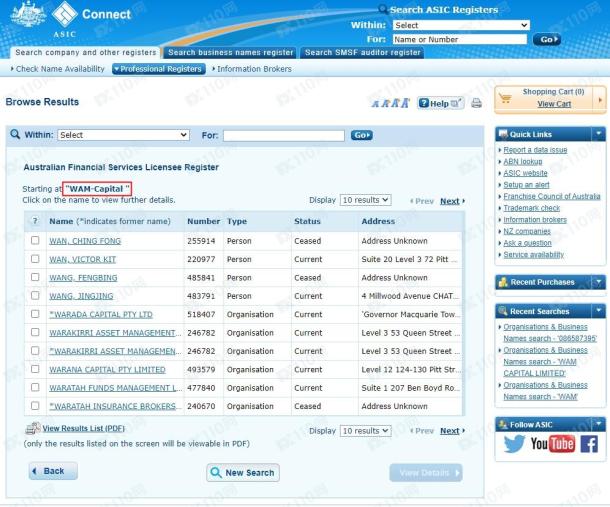610x507 pixels.
Task: Tick checkbox for WAN, VICTOR KIT
Action: pos(35,259)
